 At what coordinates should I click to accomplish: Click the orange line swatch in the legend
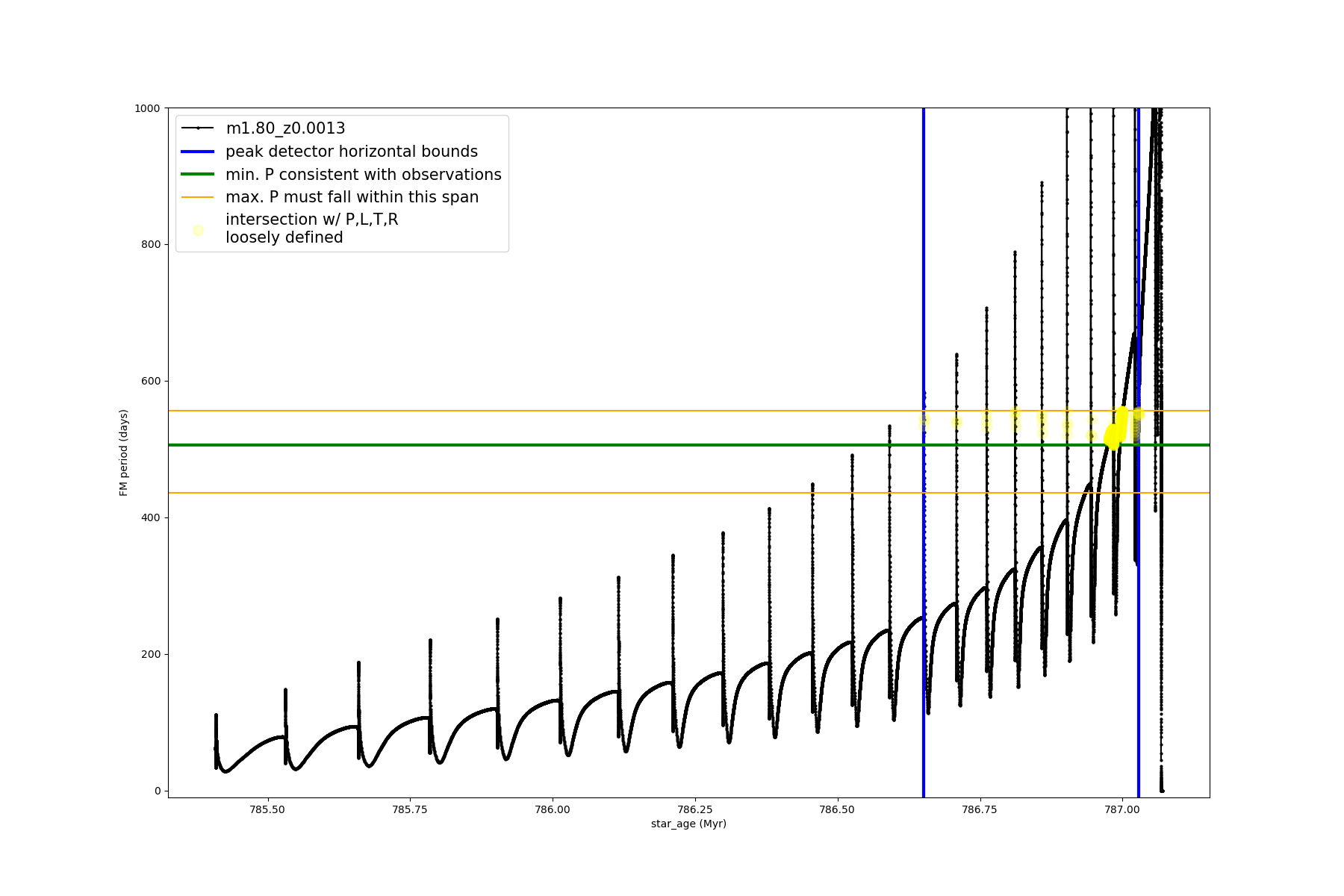198,197
